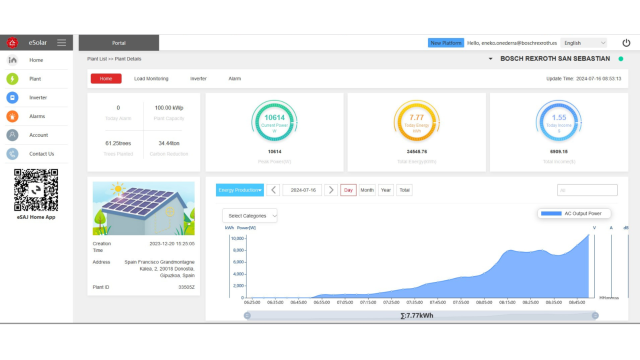Switch to the Load Monitoring tab
This screenshot has height=360, width=640.
pos(151,79)
